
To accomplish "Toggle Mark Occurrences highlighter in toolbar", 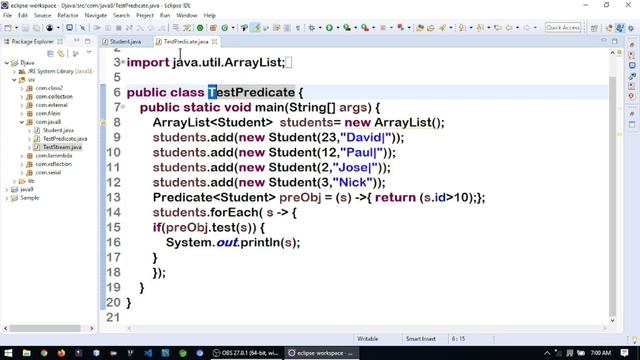I will pyautogui.click(x=256, y=28).
